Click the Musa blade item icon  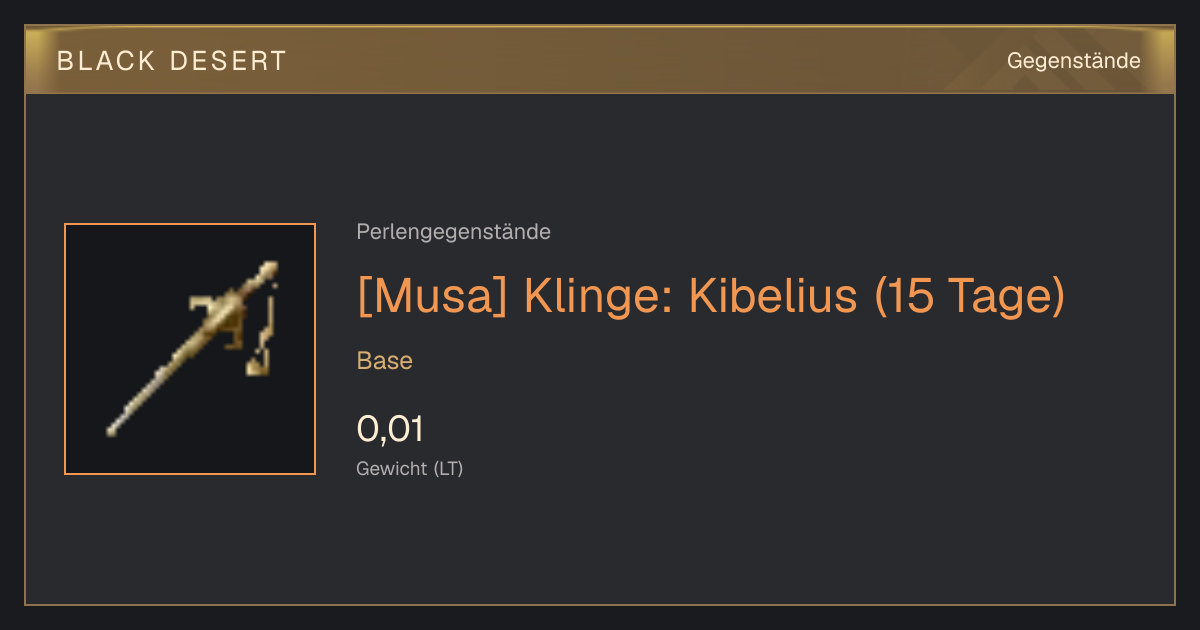[x=190, y=349]
